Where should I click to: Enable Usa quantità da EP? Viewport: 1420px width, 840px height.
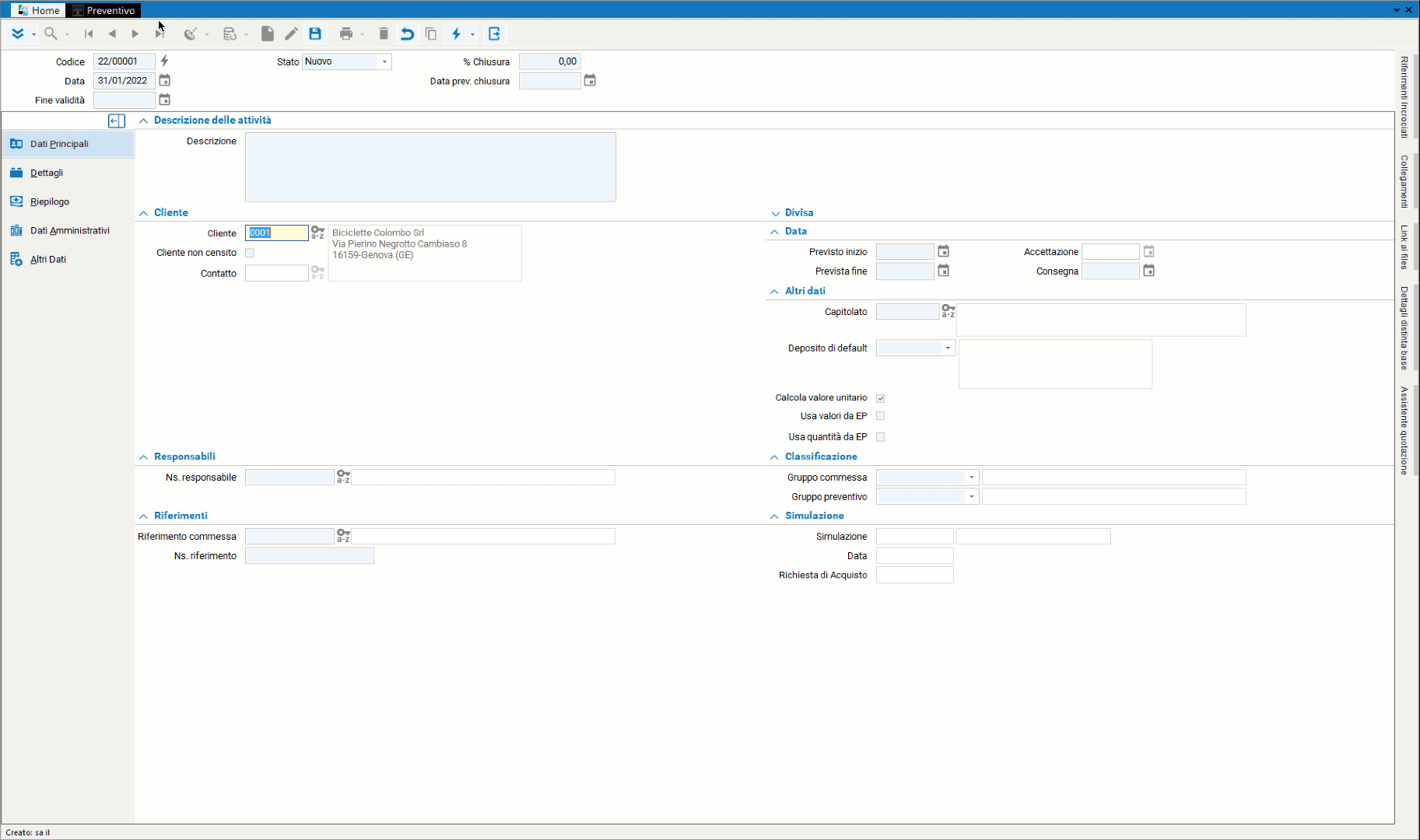881,437
